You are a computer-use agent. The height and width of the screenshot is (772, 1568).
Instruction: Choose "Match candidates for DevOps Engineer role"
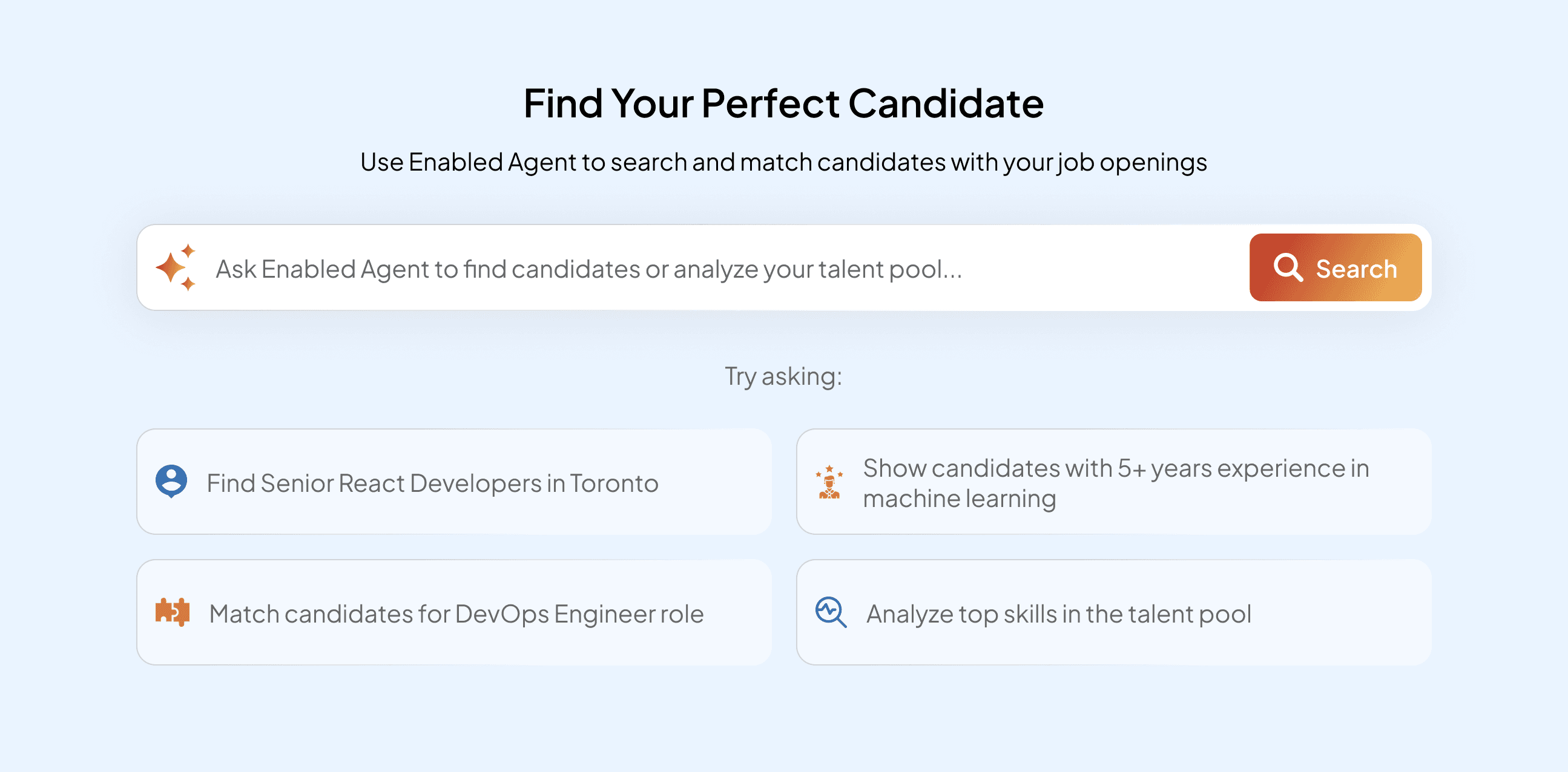tap(456, 613)
